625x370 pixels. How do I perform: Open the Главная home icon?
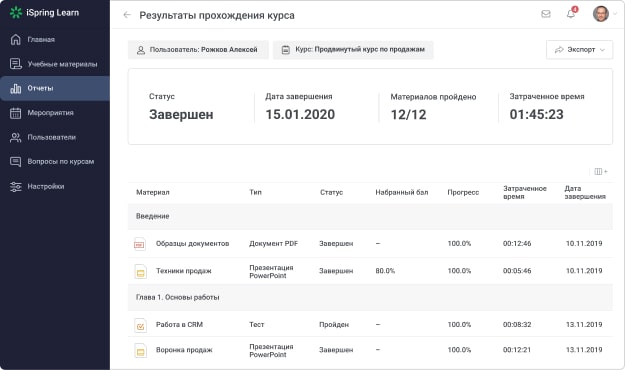point(16,39)
